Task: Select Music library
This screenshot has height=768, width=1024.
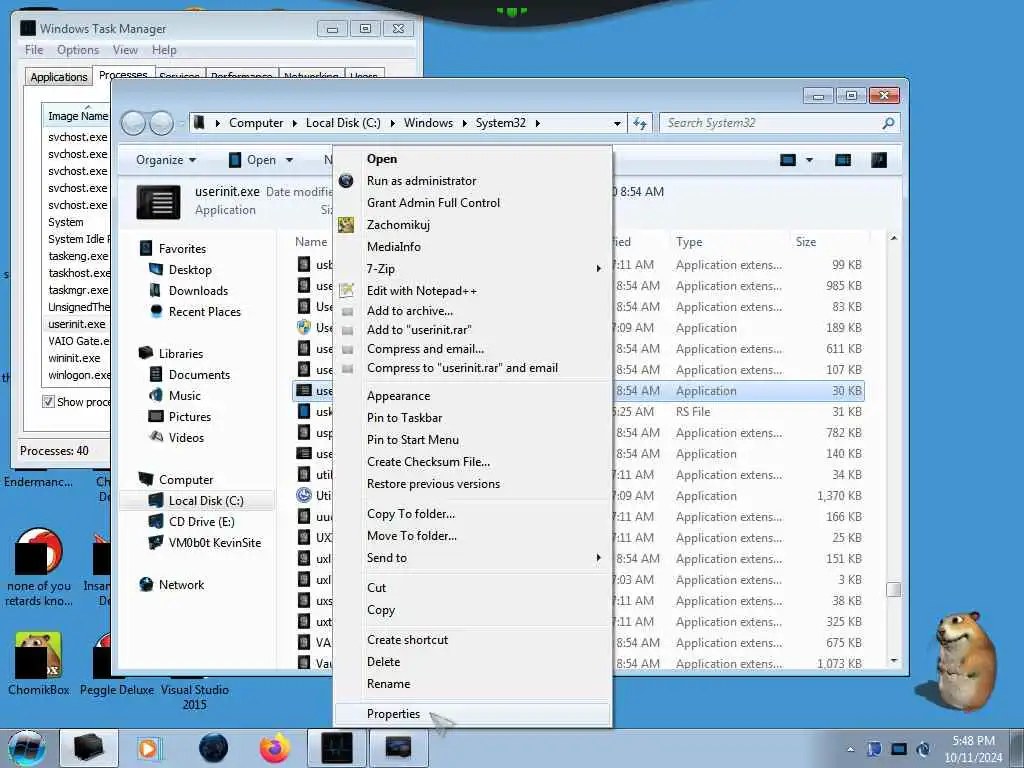Action: click(184, 396)
